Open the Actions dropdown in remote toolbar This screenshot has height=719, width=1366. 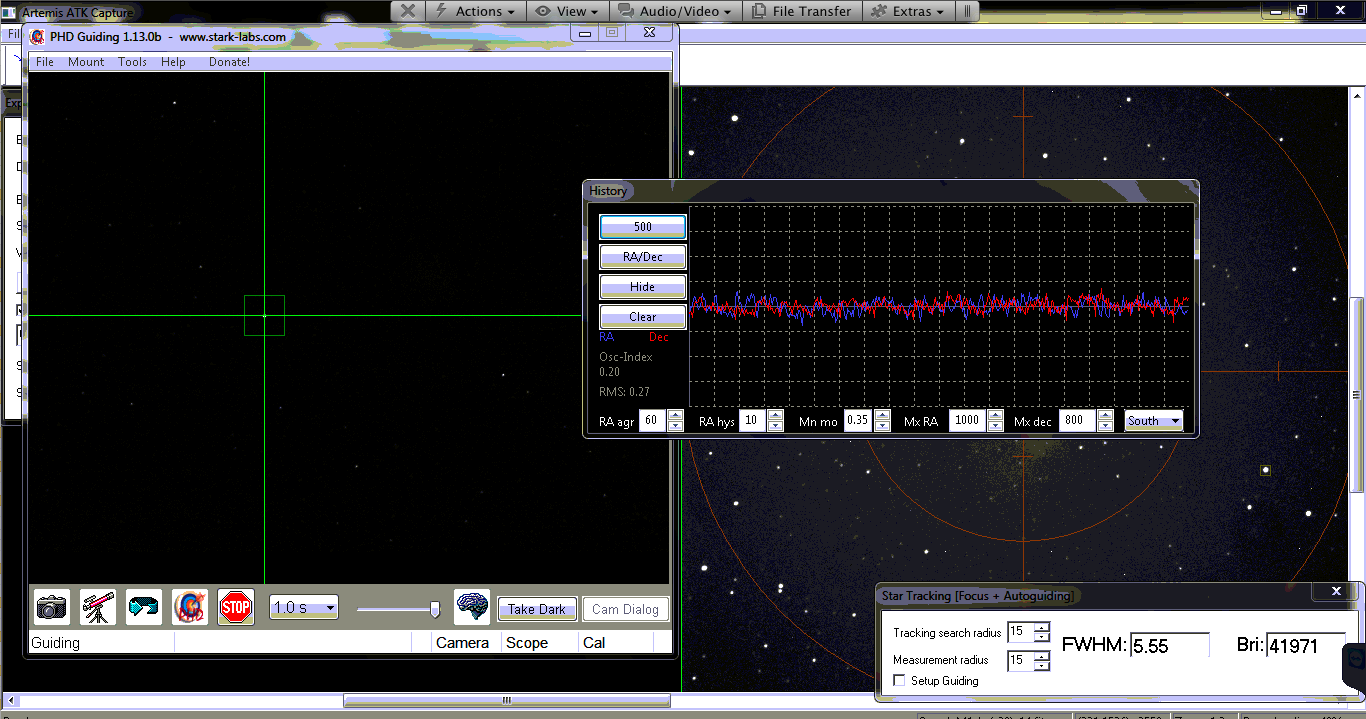pyautogui.click(x=476, y=11)
